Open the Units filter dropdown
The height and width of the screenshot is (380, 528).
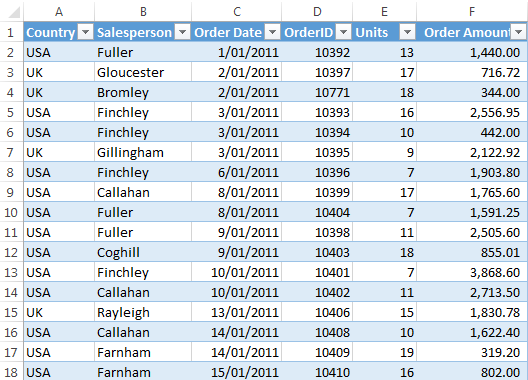click(407, 32)
